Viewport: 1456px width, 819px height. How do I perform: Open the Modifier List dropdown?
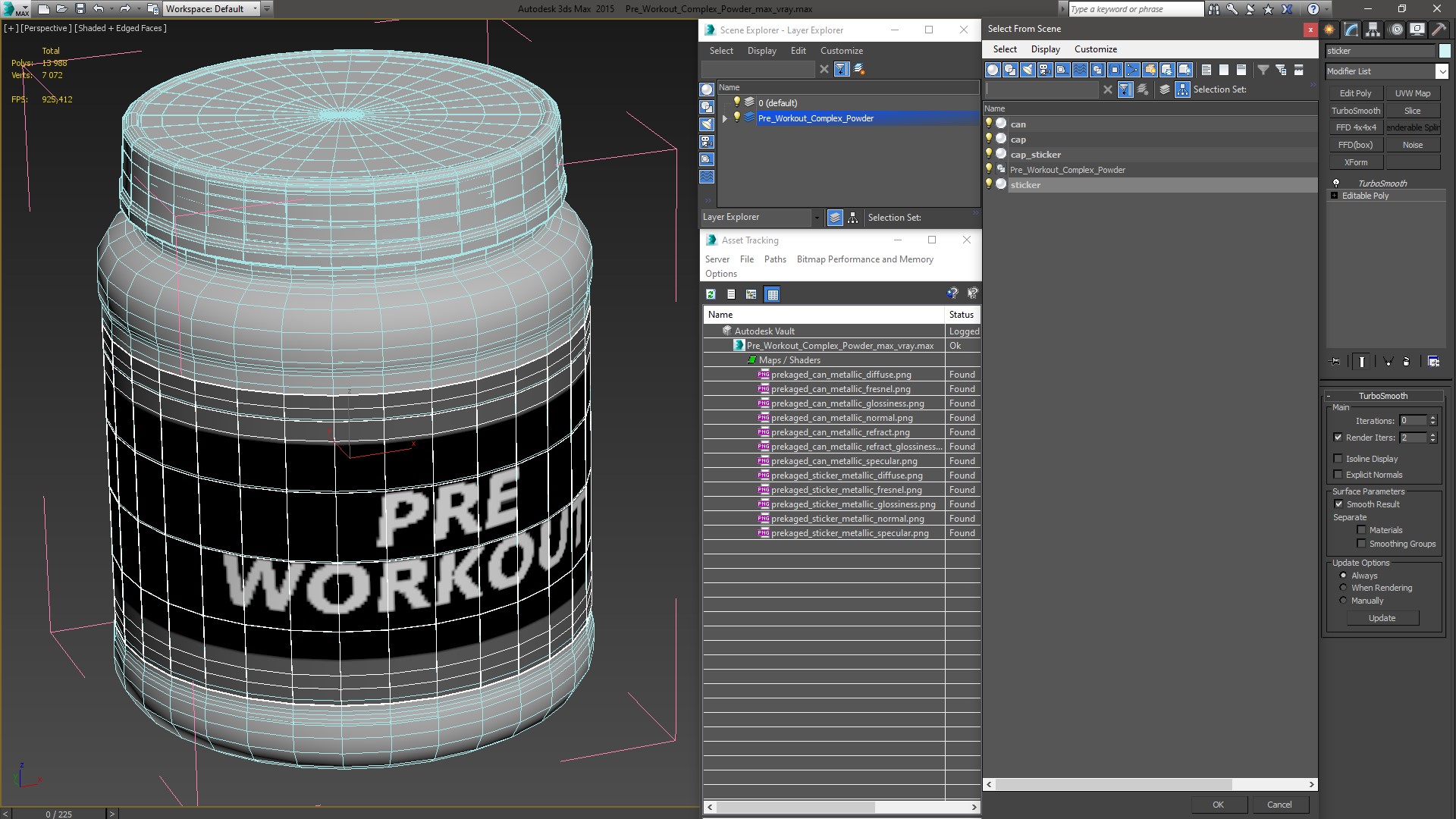pos(1442,71)
